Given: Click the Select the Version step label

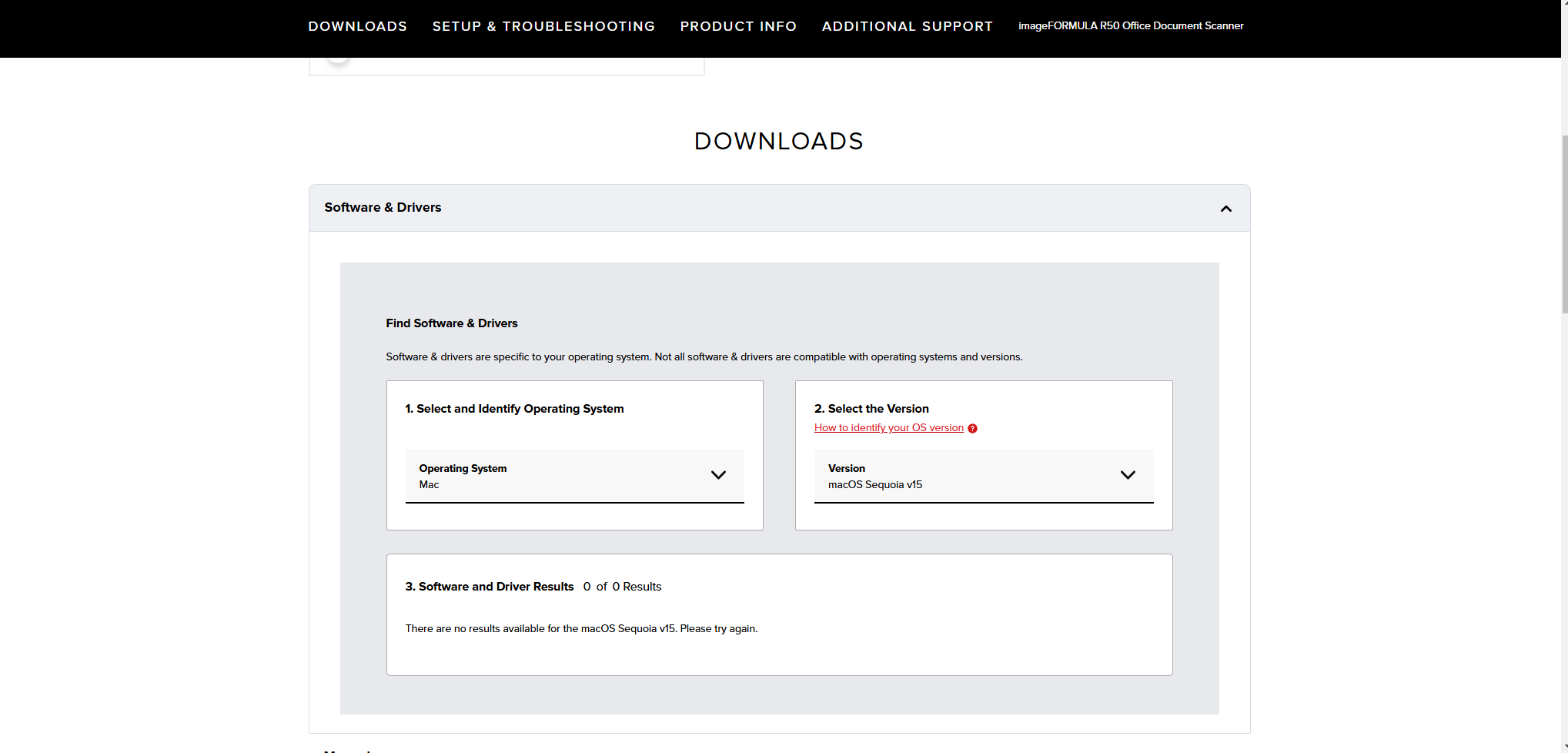Looking at the screenshot, I should 871,409.
